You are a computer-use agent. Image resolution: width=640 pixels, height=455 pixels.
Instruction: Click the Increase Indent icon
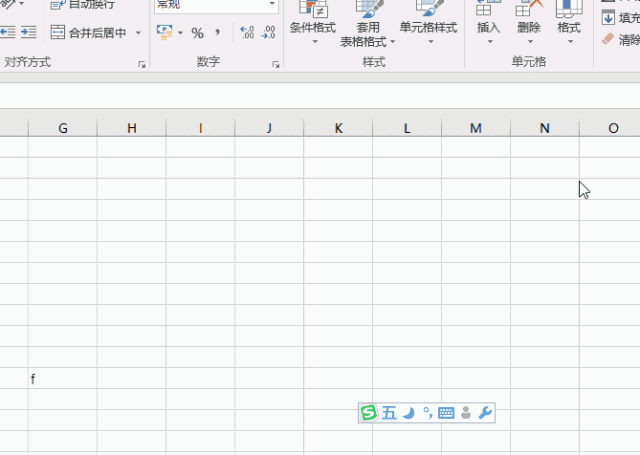pos(29,32)
